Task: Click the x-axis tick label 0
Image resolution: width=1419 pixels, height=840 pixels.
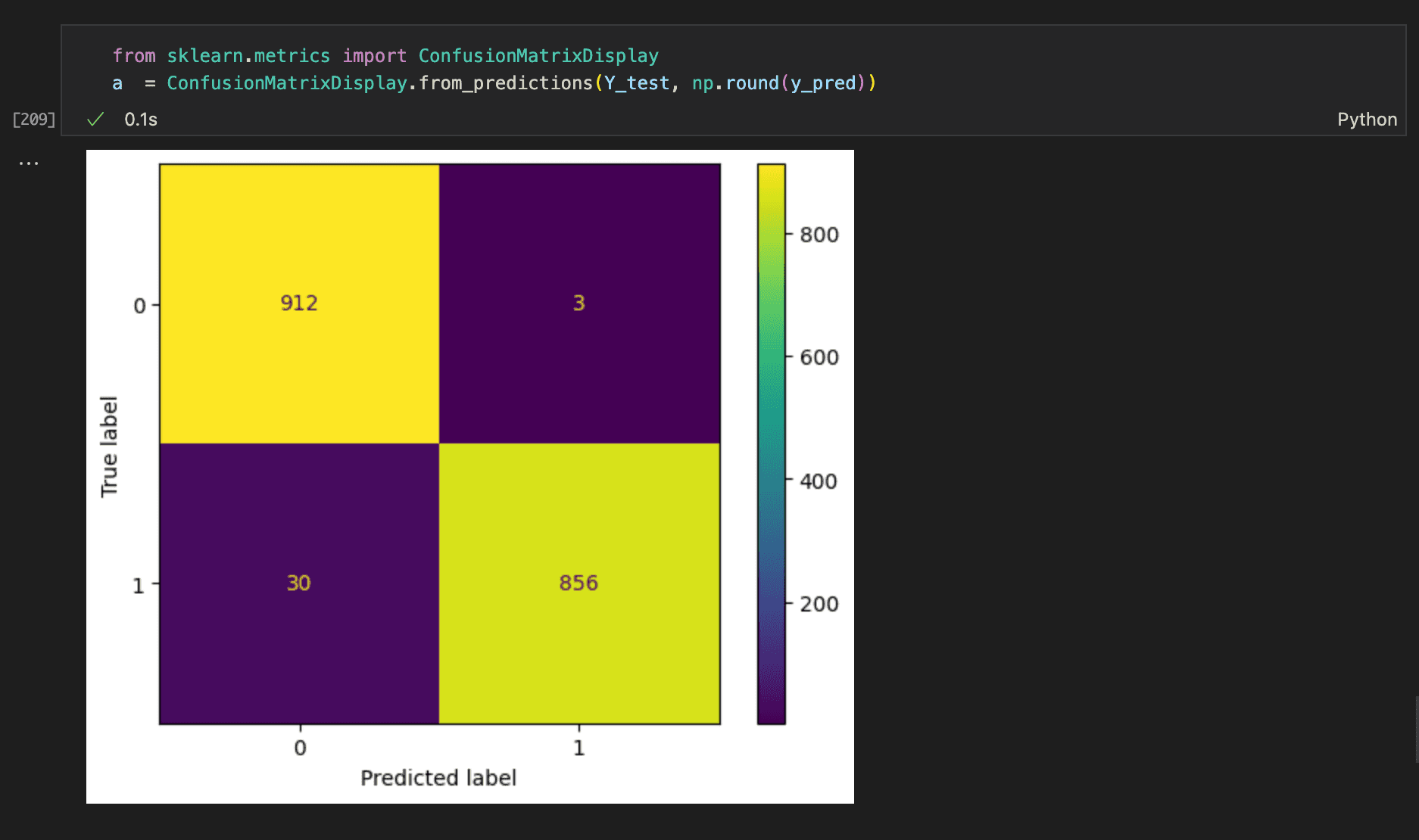Action: coord(301,748)
